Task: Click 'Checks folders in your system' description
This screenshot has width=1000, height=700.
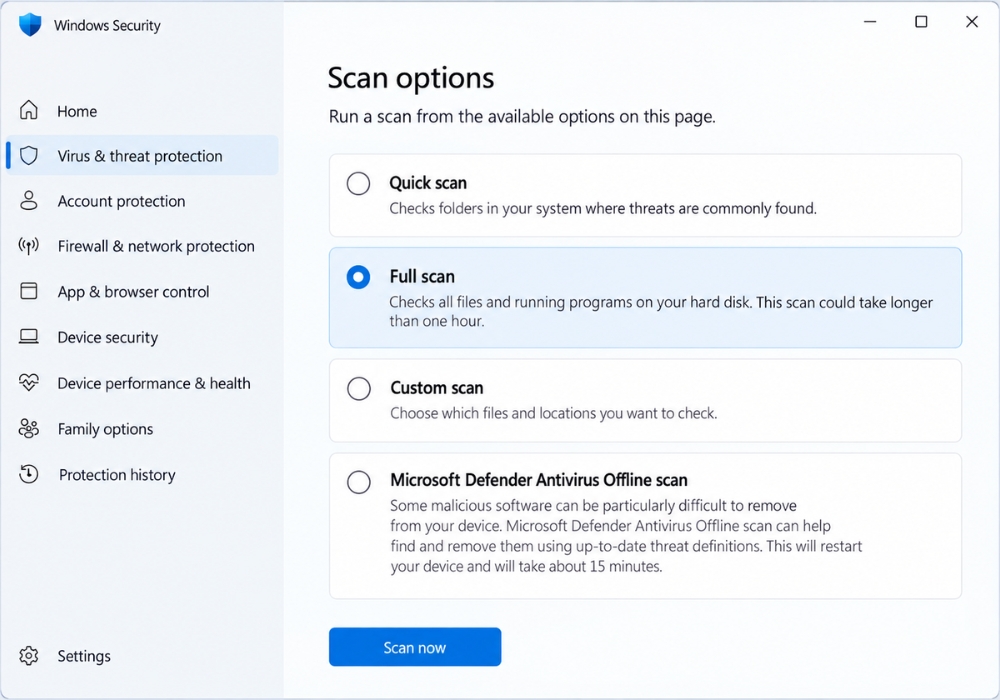Action: 603,208
